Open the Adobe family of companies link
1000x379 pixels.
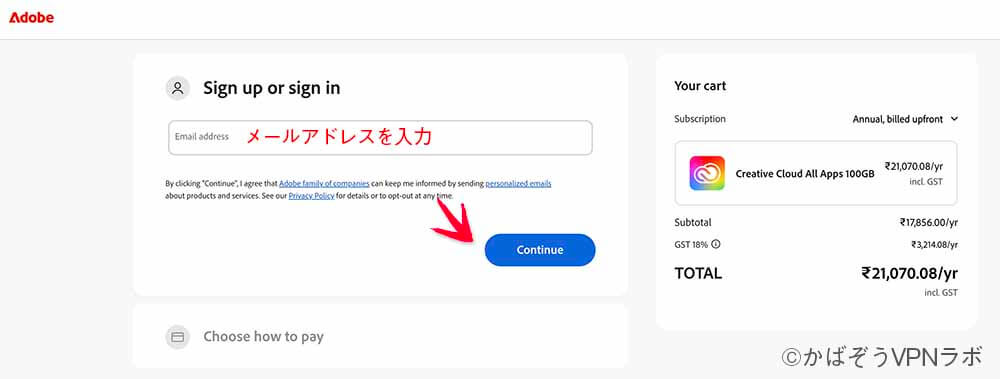click(324, 184)
